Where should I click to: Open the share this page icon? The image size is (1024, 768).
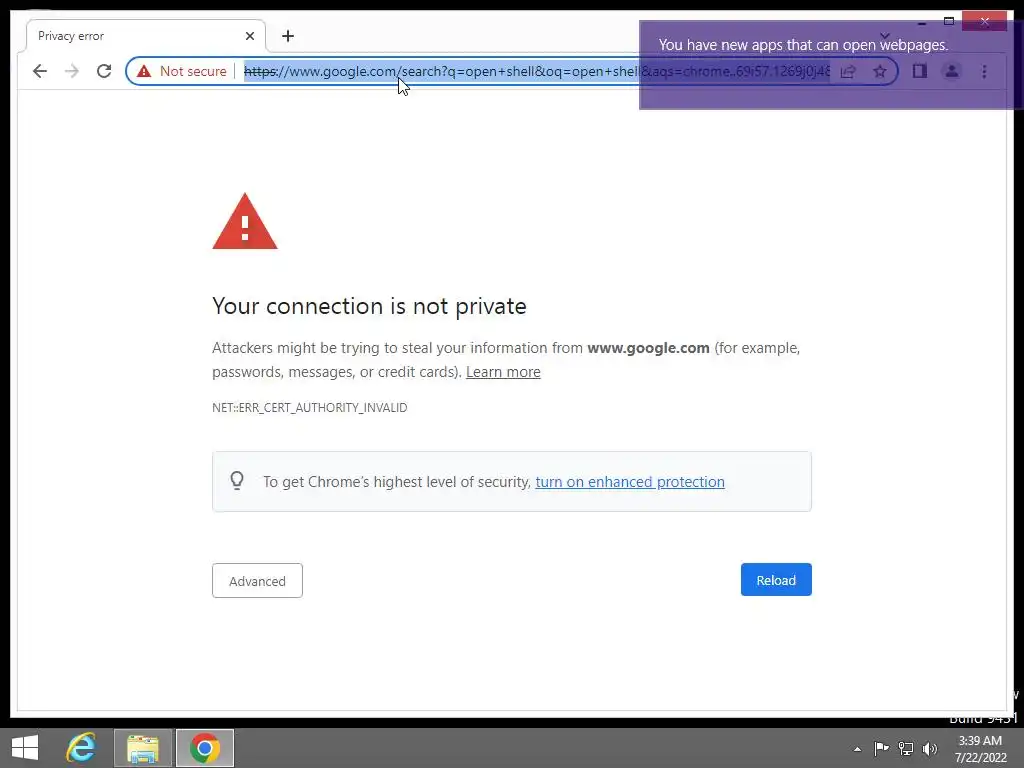pos(848,71)
